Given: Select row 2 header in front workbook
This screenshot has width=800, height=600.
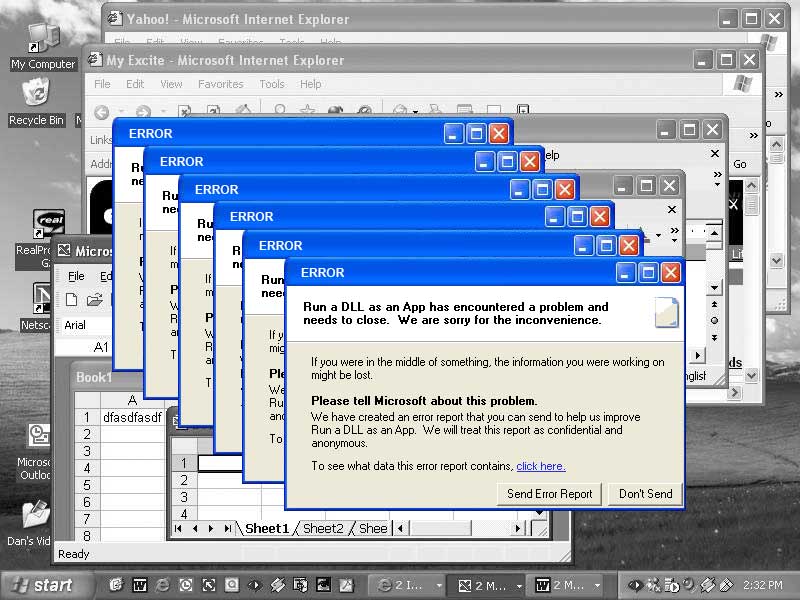Looking at the screenshot, I should pos(184,480).
